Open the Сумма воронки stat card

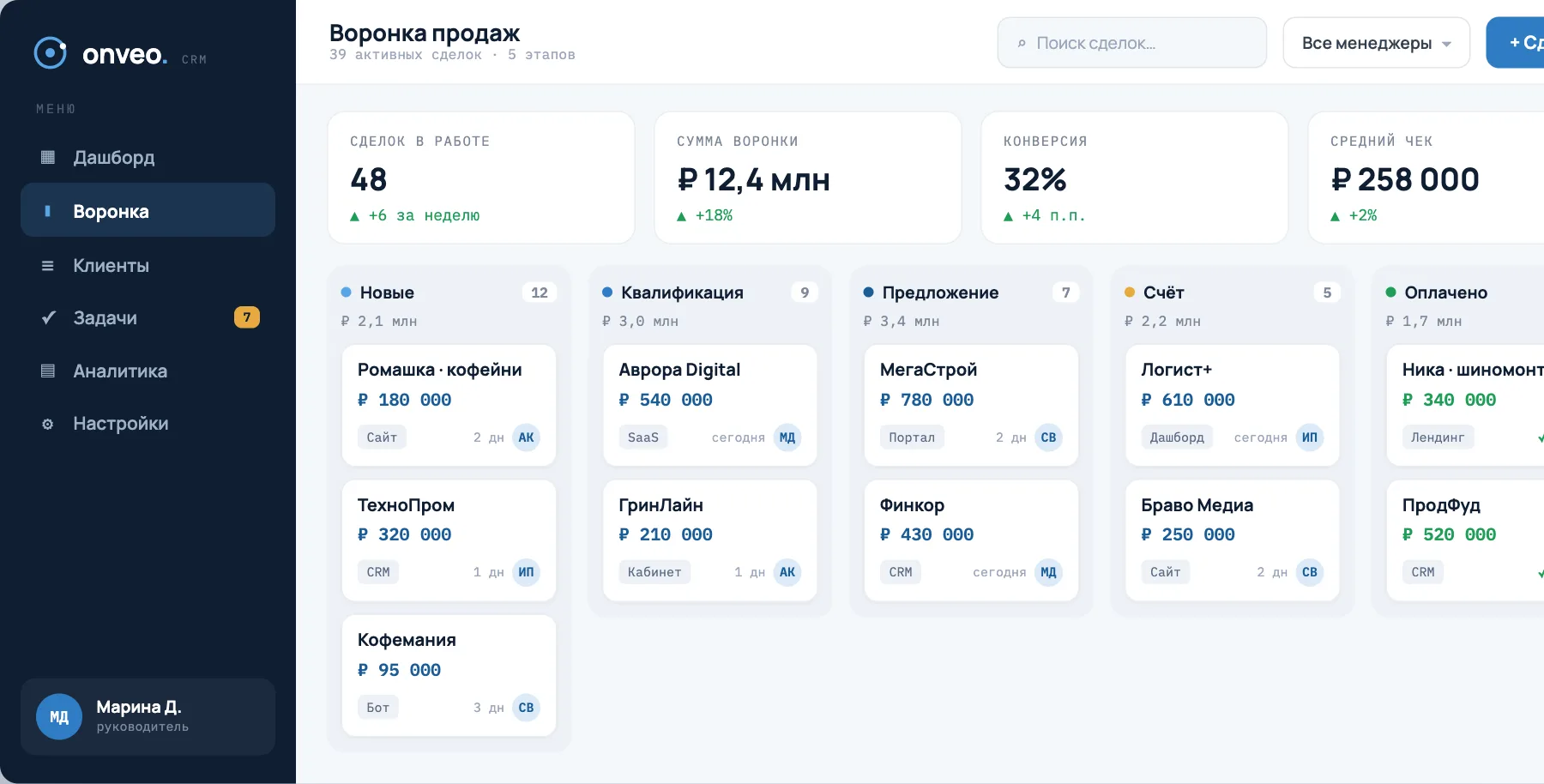[x=807, y=178]
